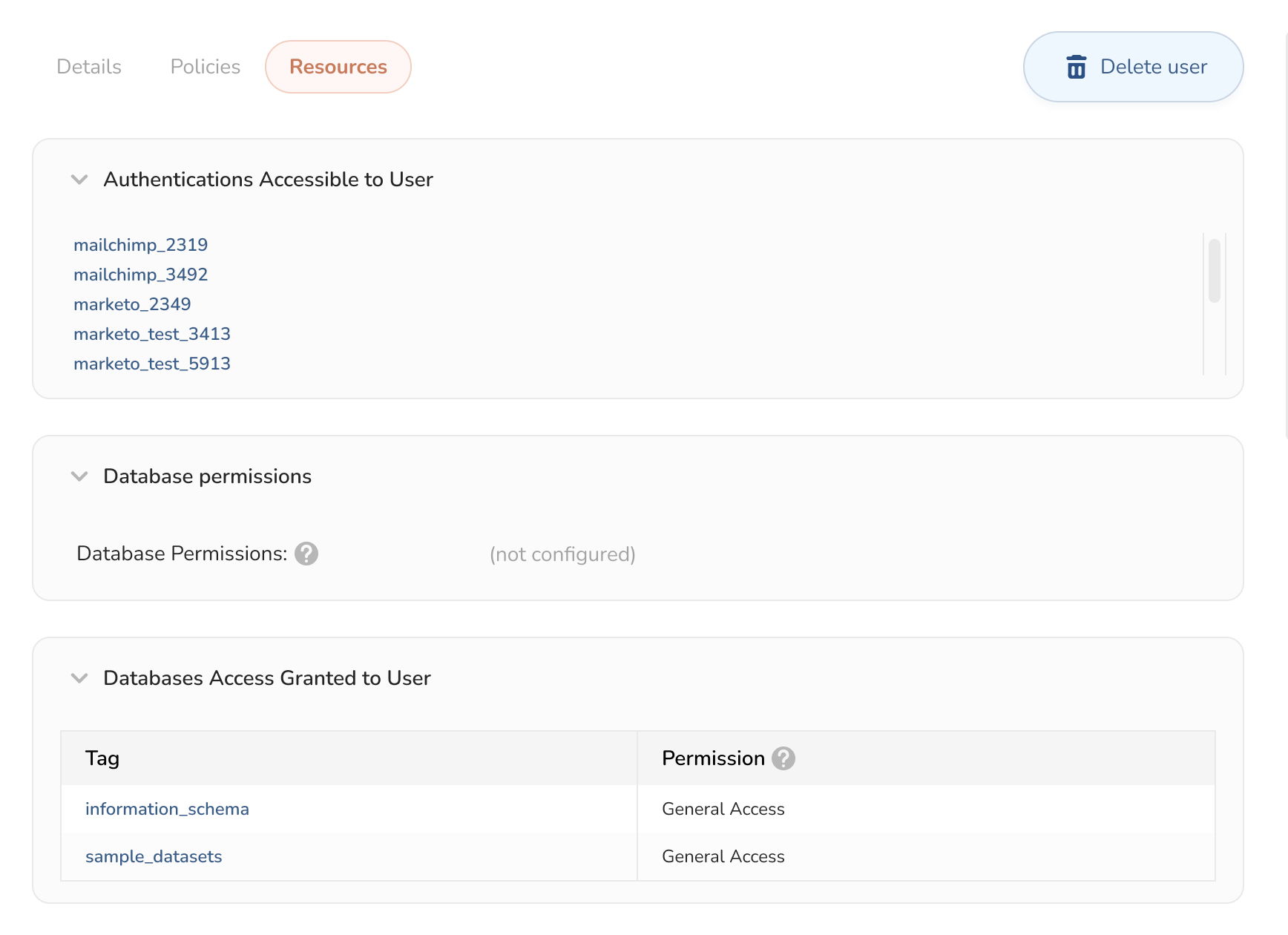This screenshot has height=935, width=1288.
Task: Open the sample_datasets database tag
Action: [154, 856]
